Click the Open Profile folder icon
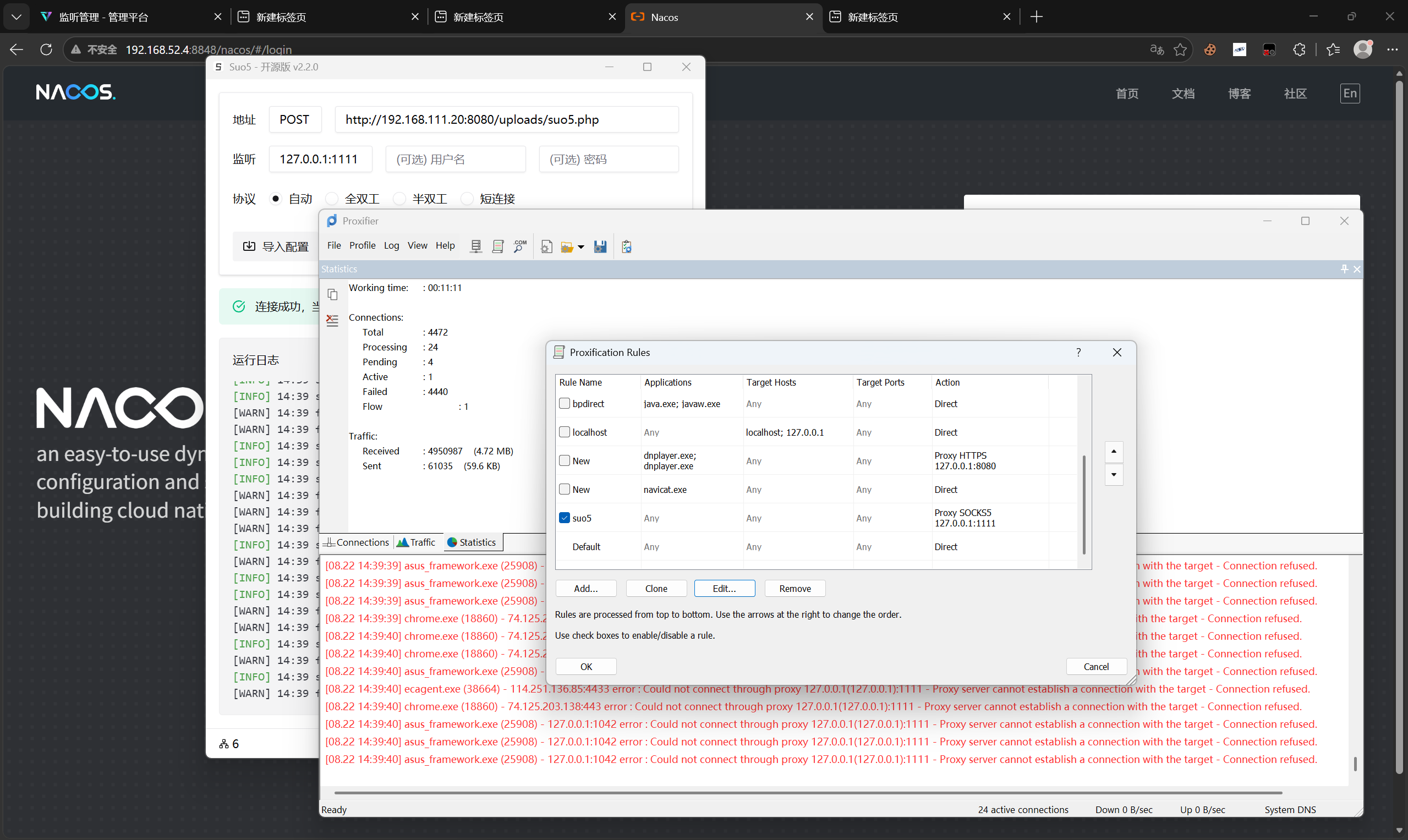 point(567,247)
